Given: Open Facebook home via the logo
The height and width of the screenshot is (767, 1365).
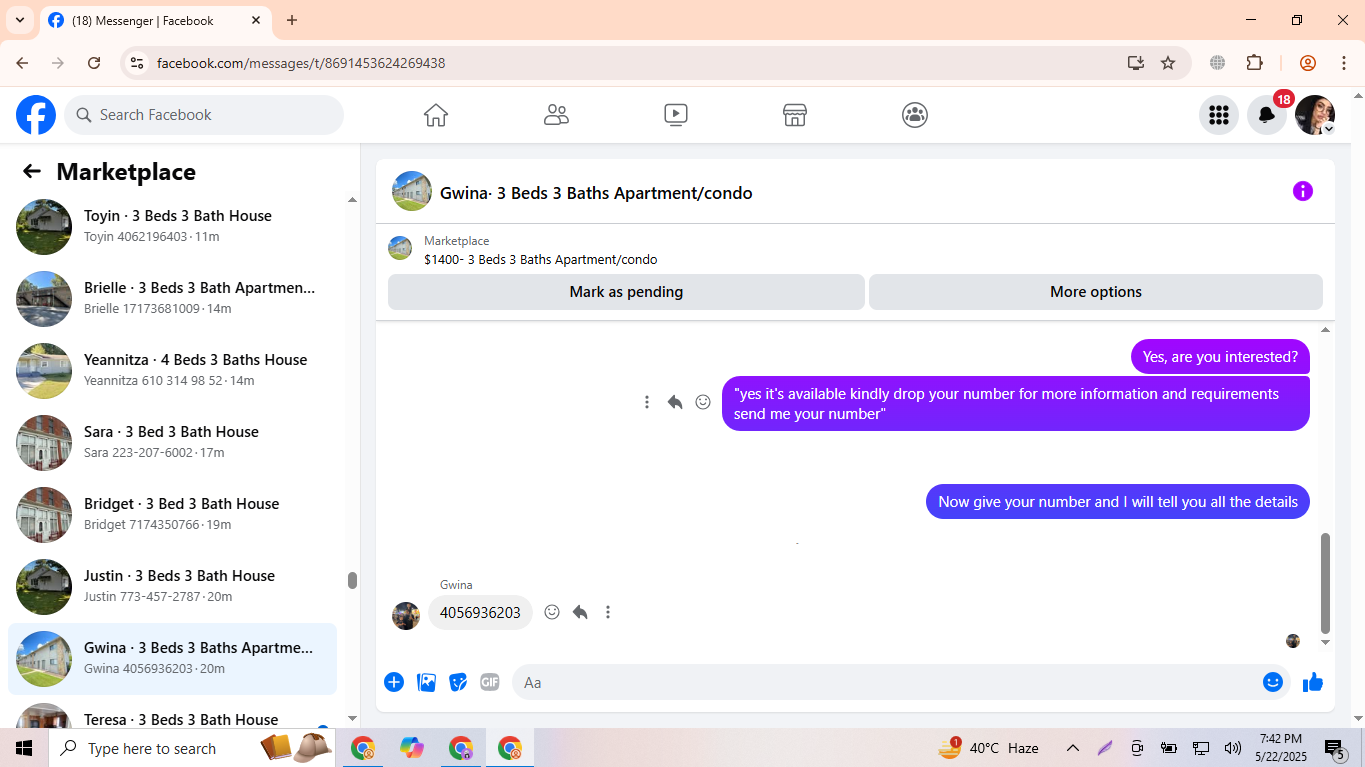Looking at the screenshot, I should pos(36,115).
